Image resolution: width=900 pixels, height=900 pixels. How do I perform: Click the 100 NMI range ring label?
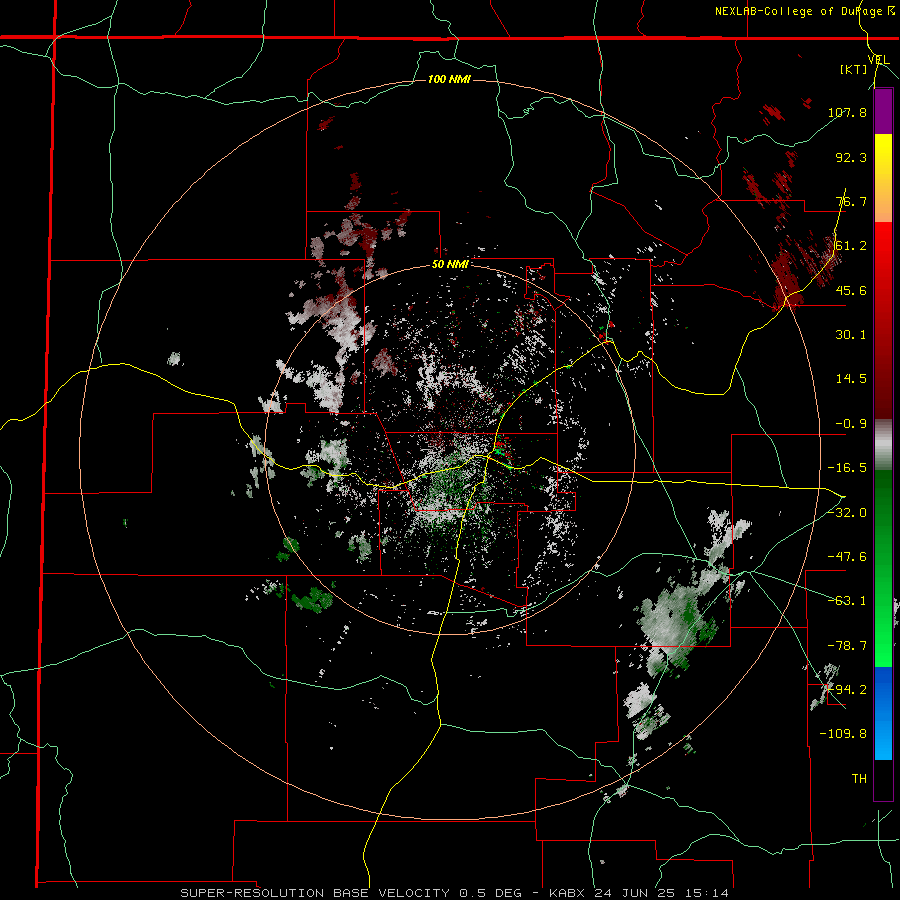point(449,79)
